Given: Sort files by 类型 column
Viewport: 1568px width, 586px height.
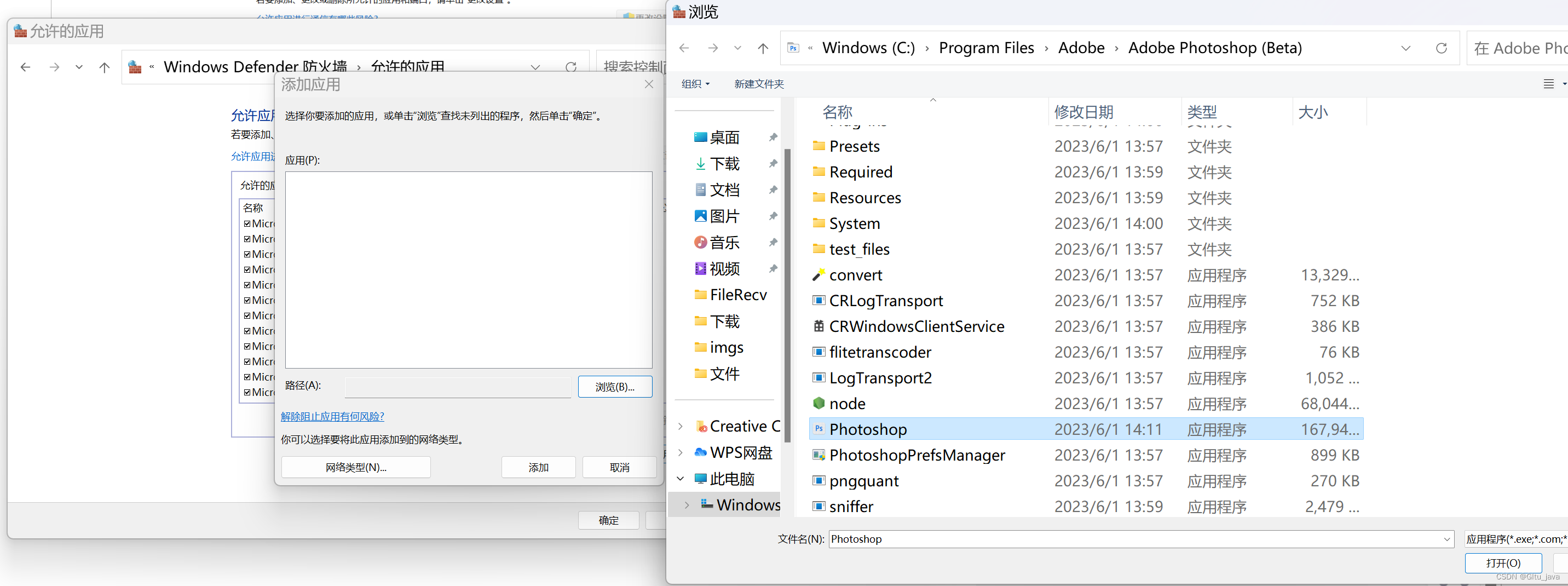Looking at the screenshot, I should (x=1202, y=112).
